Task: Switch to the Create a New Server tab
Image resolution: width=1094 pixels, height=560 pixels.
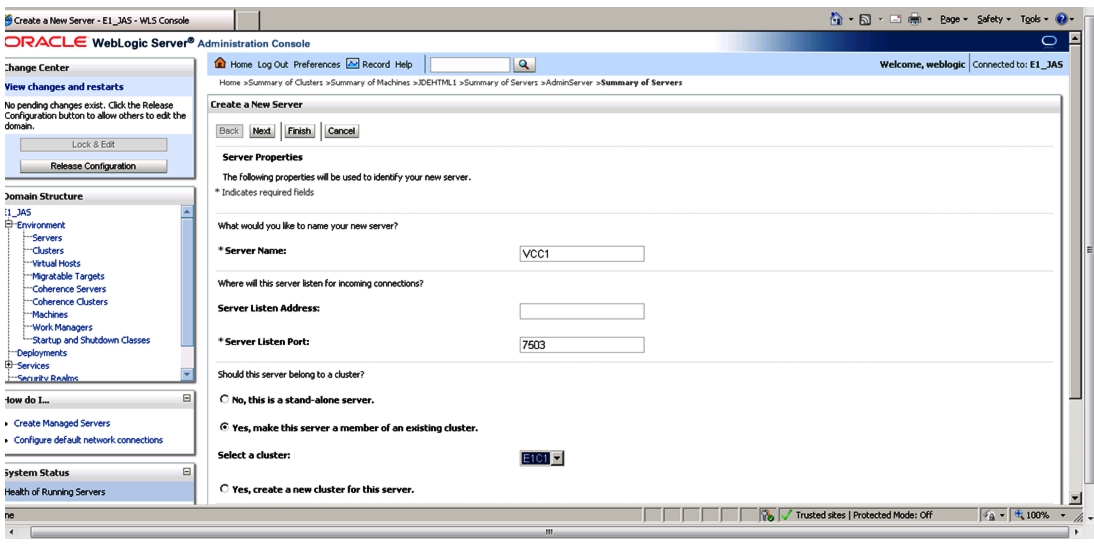Action: (x=119, y=20)
